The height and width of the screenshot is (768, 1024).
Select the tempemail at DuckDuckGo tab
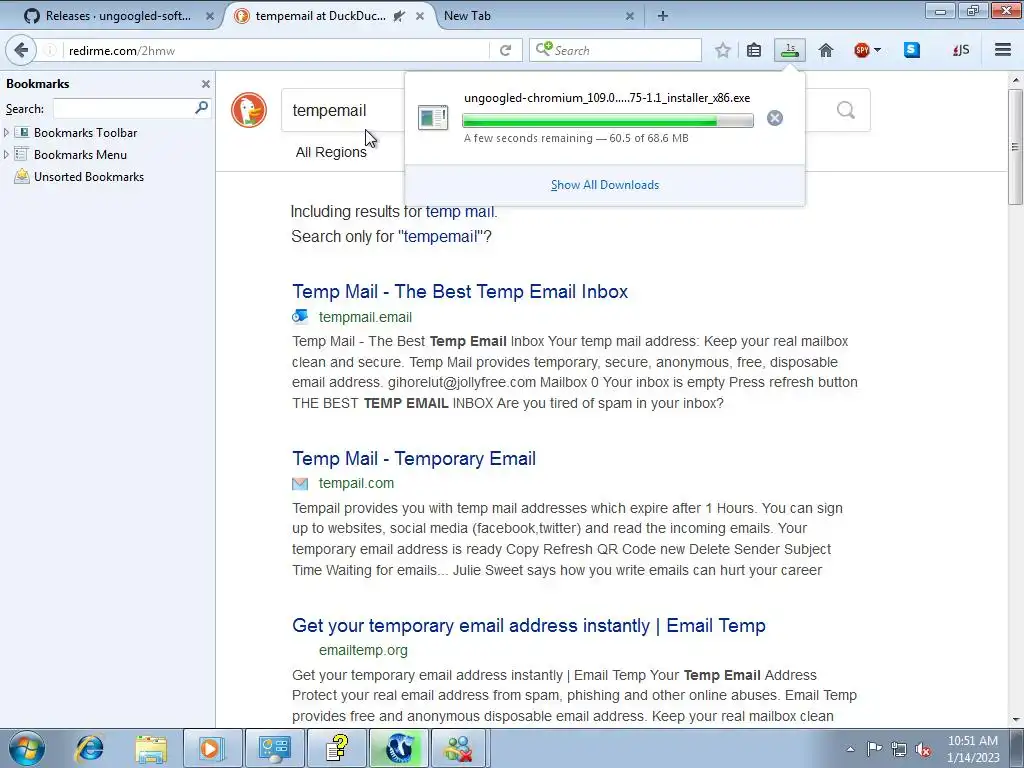coord(320,16)
